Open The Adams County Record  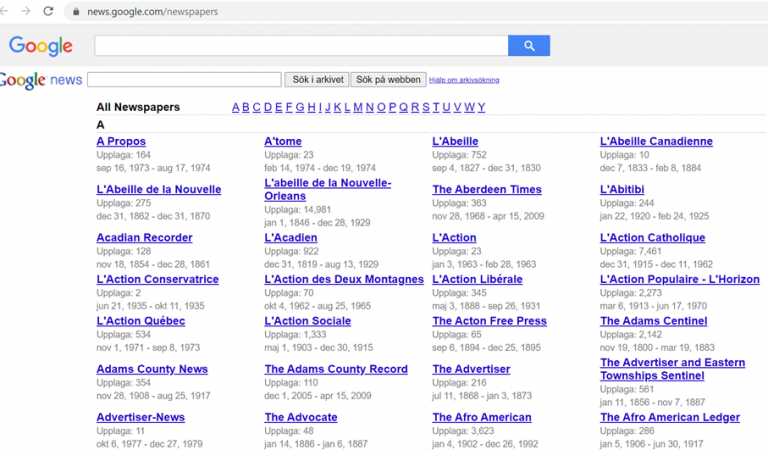point(336,369)
